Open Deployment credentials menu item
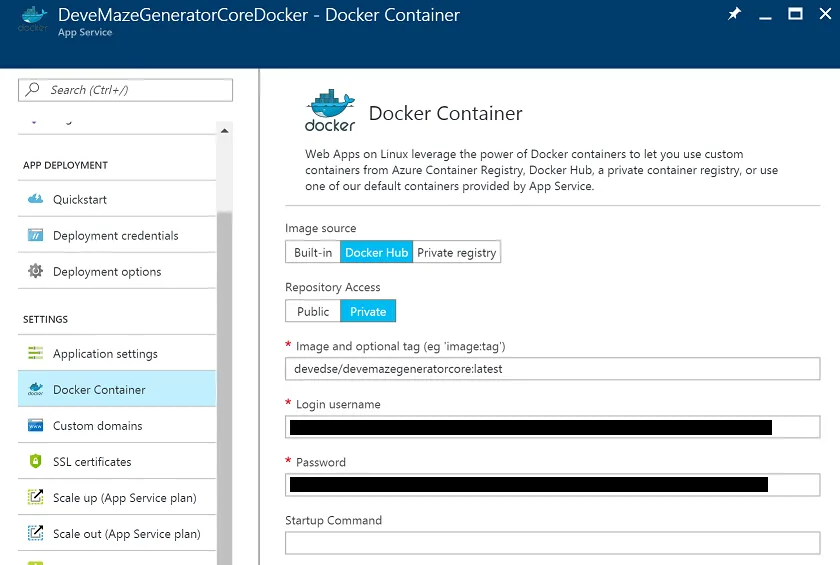The width and height of the screenshot is (840, 565). click(115, 235)
